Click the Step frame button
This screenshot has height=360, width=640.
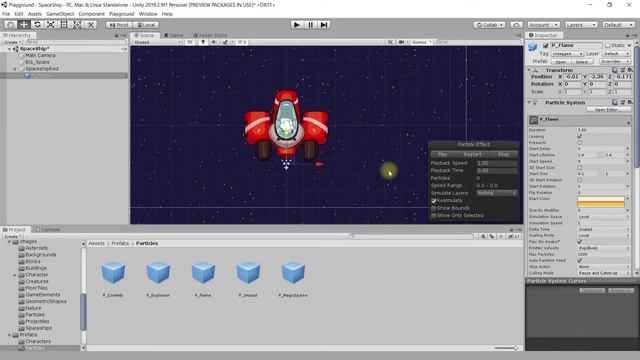pos(324,24)
